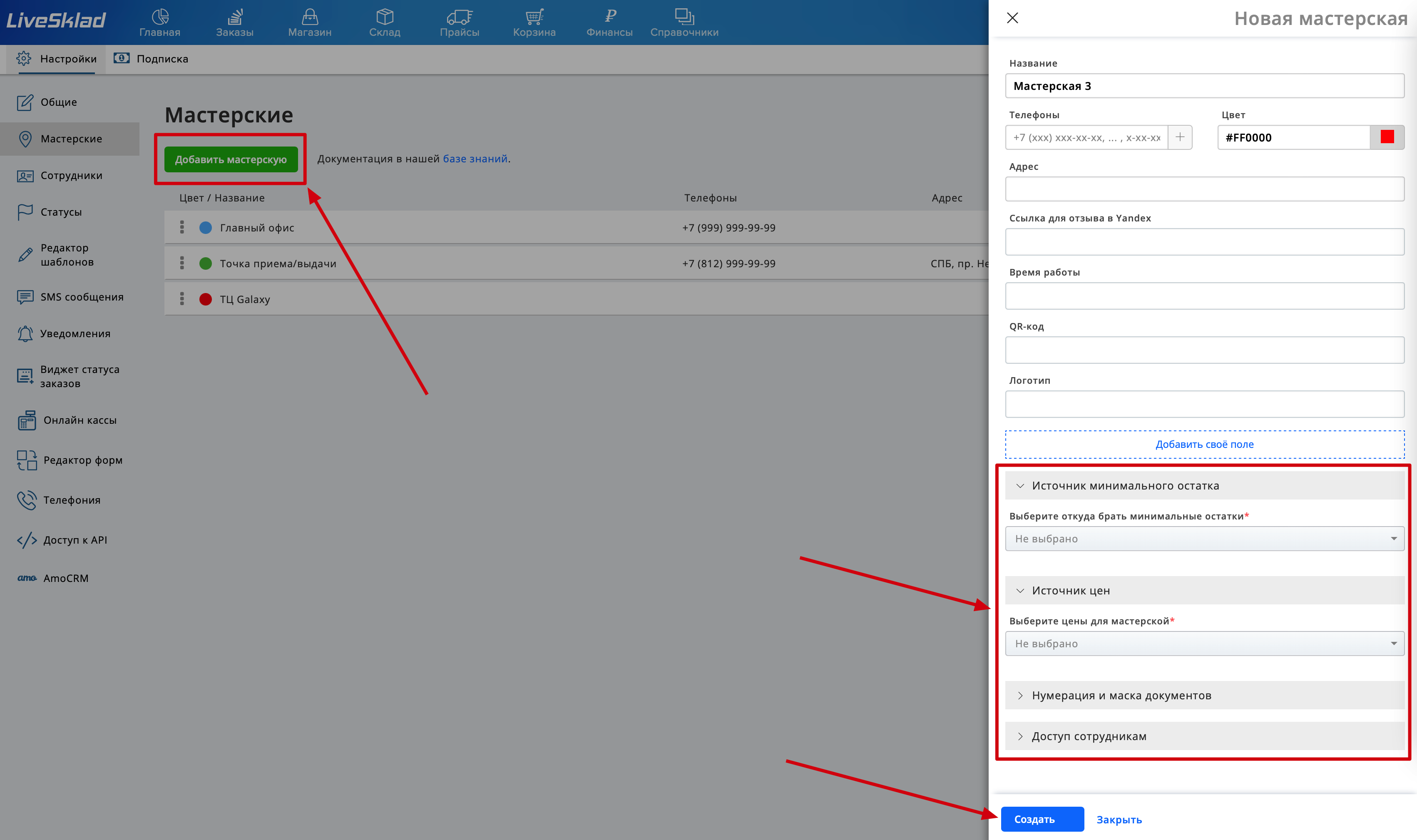The image size is (1417, 840).
Task: Expand Доступ сотрудникам section
Action: (1204, 736)
